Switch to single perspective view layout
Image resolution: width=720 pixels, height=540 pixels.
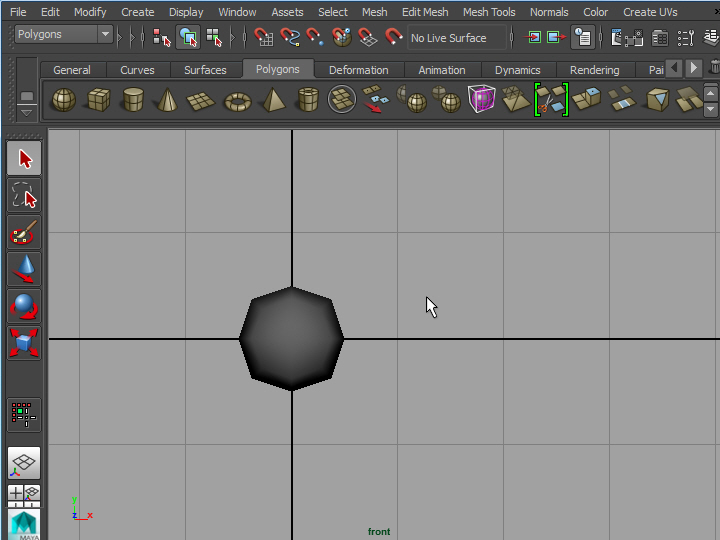(x=25, y=462)
